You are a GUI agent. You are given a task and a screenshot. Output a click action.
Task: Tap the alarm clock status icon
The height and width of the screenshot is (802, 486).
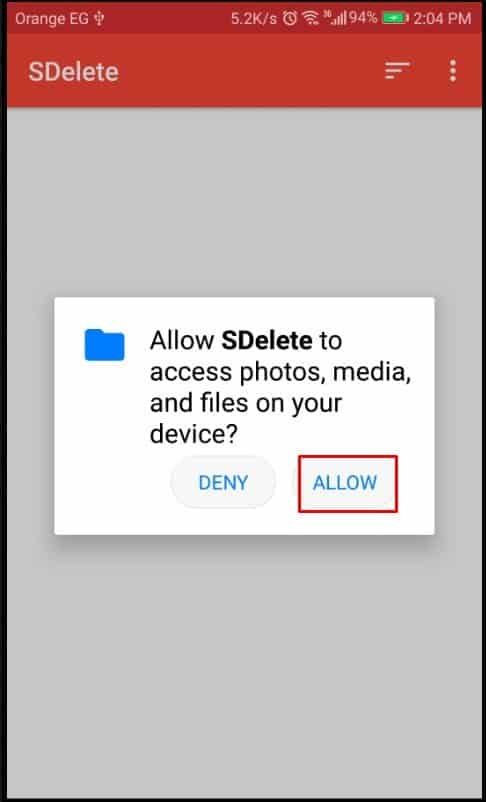(x=290, y=19)
